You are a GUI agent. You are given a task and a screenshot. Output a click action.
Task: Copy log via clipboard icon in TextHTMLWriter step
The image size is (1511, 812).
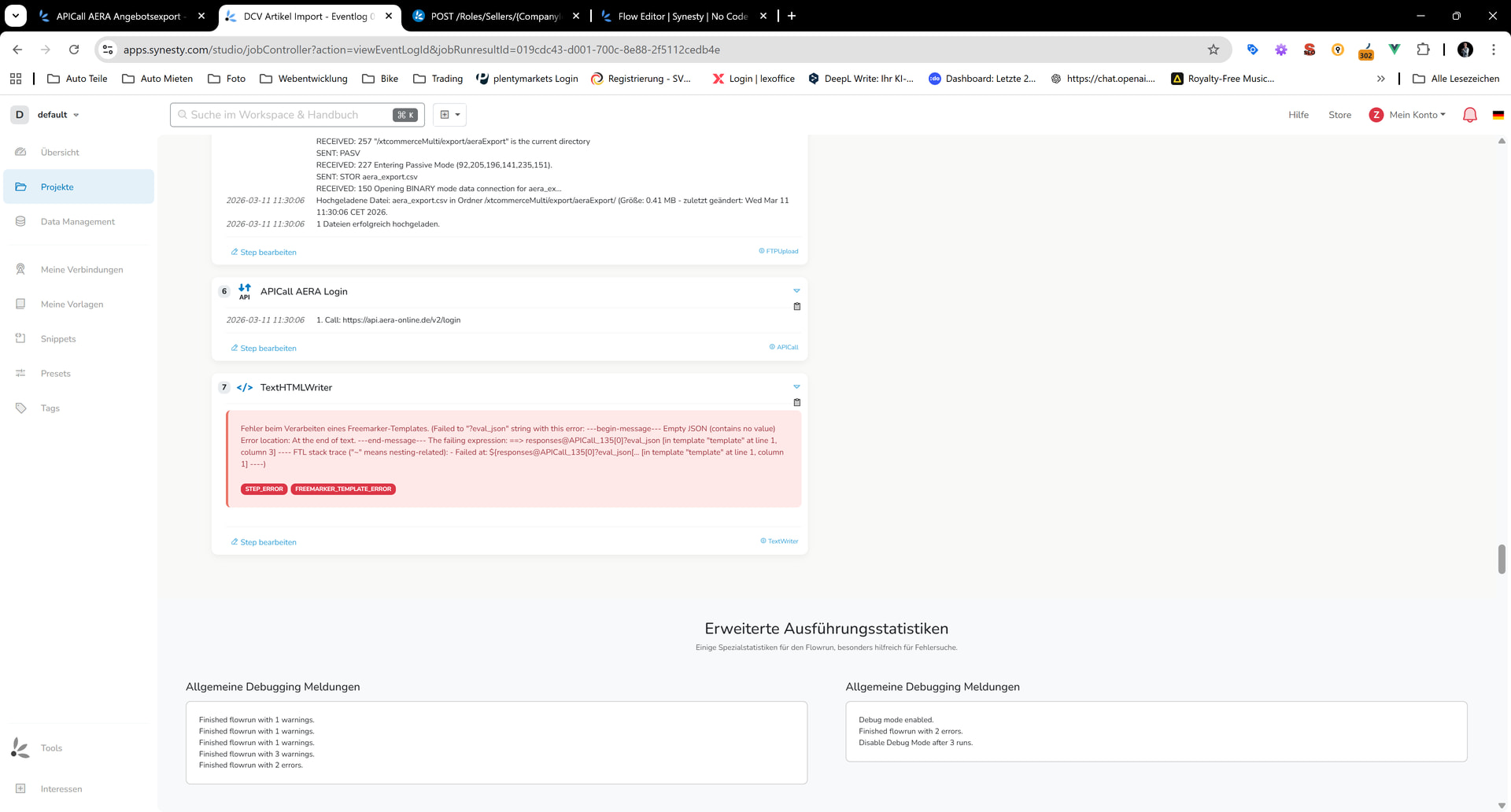point(796,403)
